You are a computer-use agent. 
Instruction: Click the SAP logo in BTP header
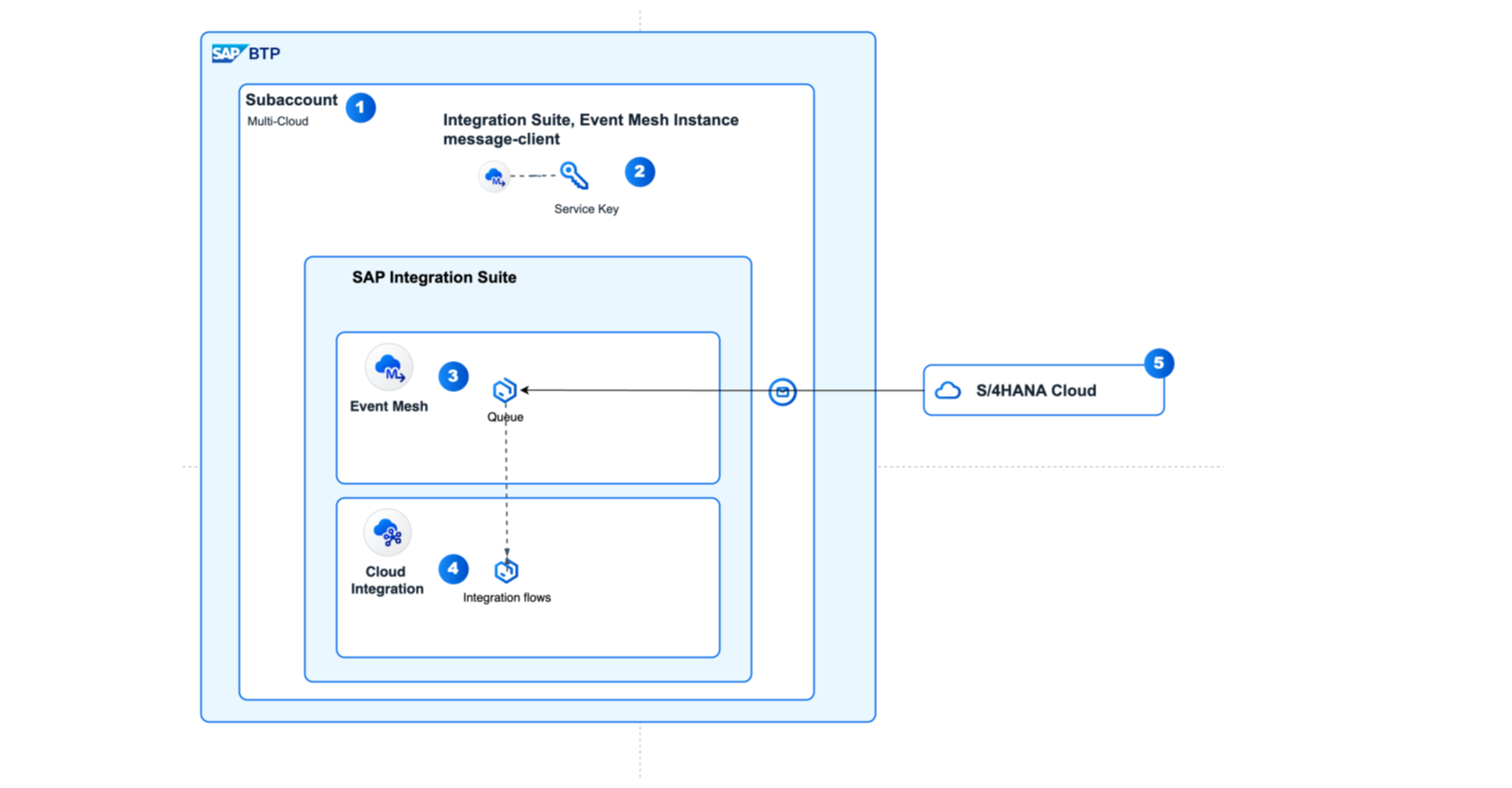tap(229, 54)
